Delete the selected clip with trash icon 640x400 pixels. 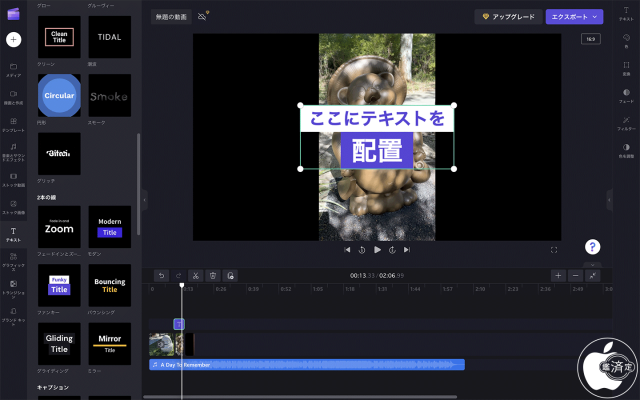pyautogui.click(x=213, y=276)
